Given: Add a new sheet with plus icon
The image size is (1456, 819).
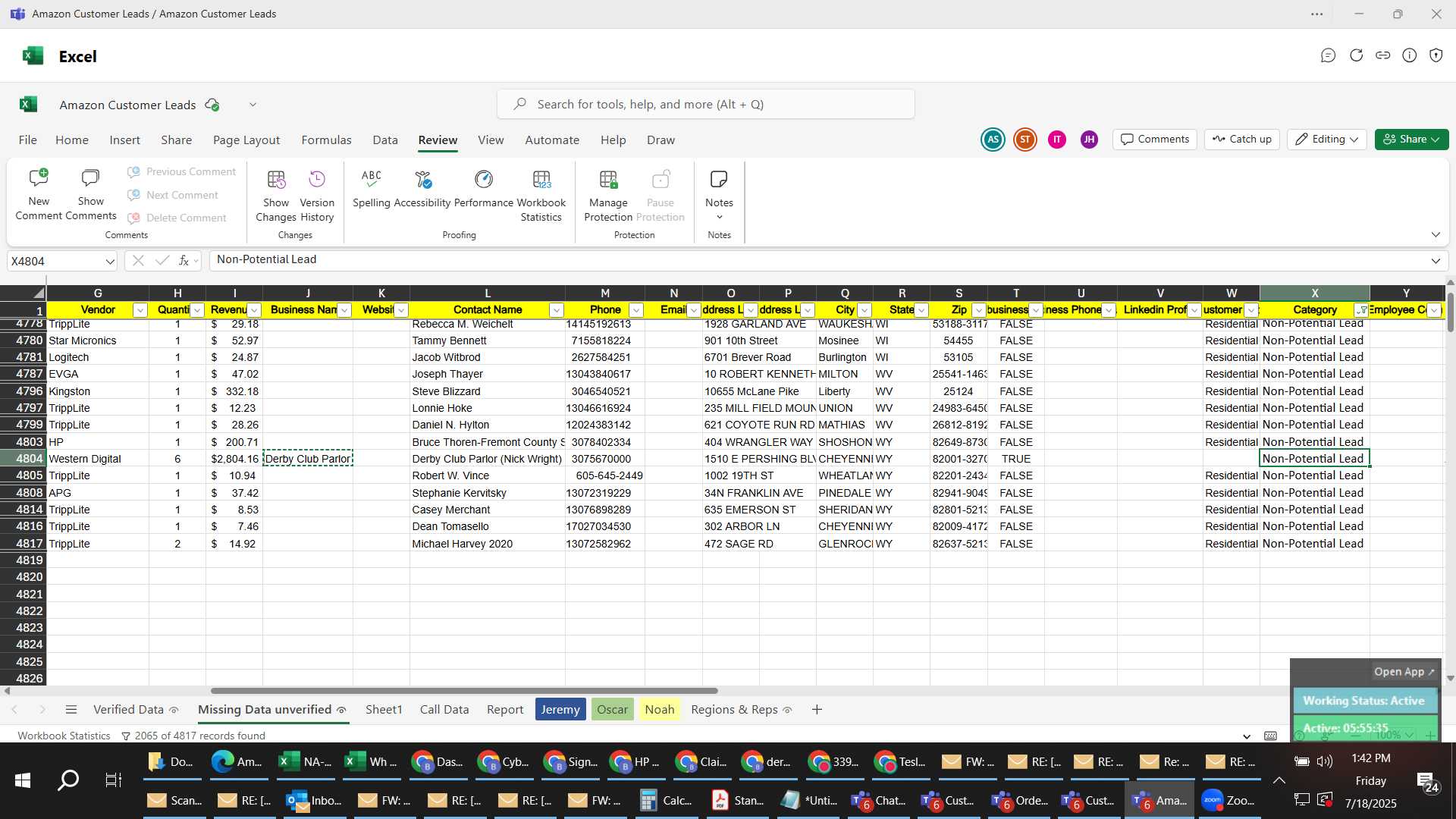Looking at the screenshot, I should pyautogui.click(x=817, y=710).
